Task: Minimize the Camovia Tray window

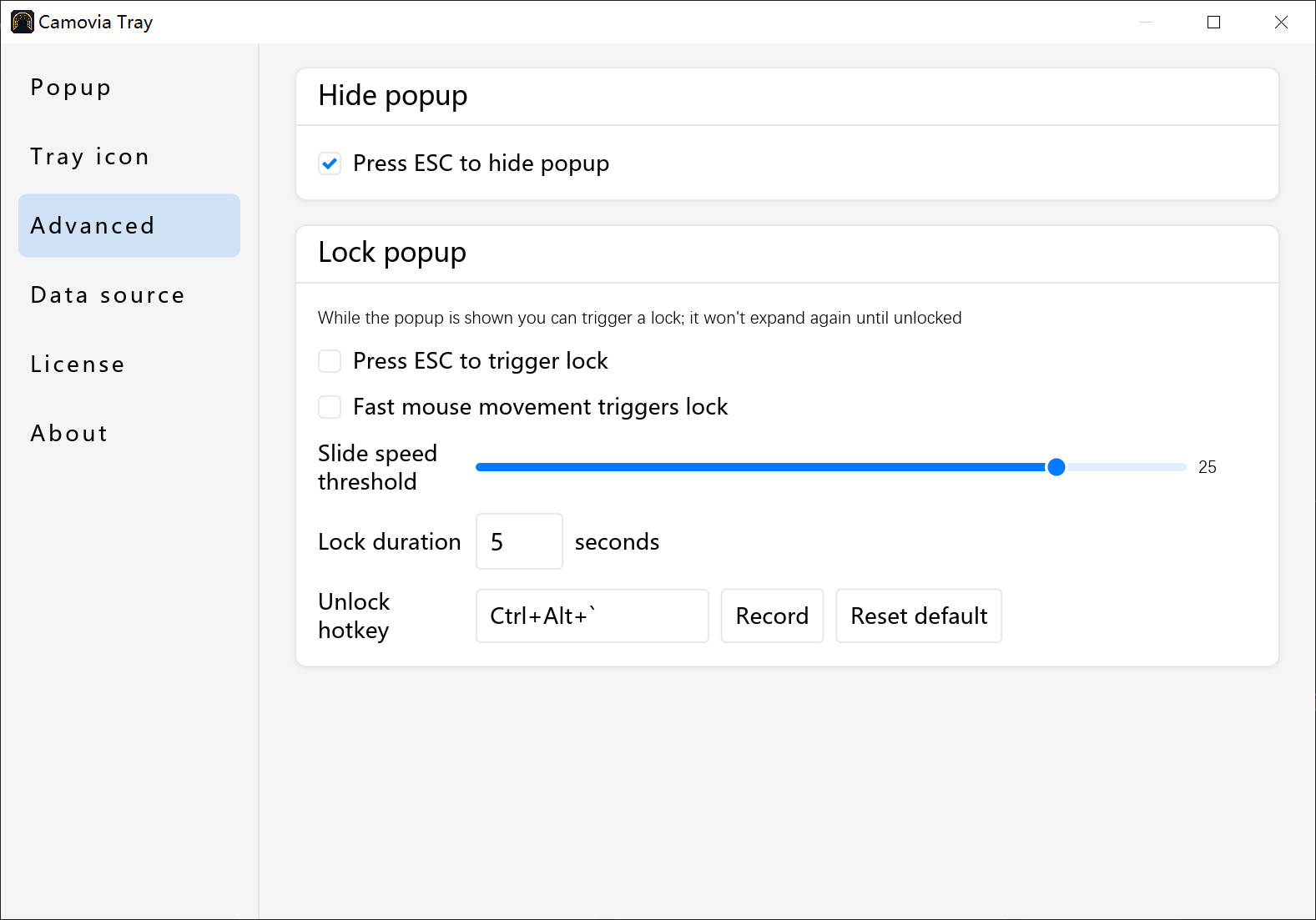Action: pos(1147,23)
